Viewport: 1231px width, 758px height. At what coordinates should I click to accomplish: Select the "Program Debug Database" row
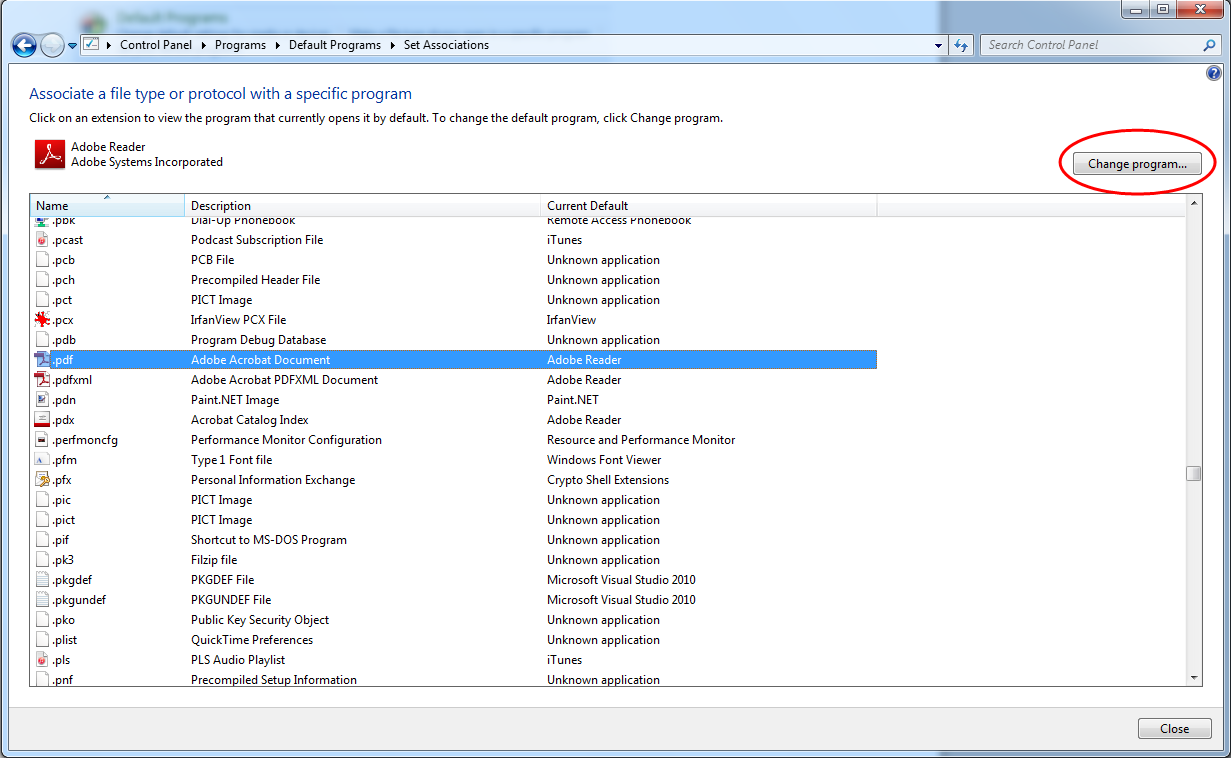454,340
